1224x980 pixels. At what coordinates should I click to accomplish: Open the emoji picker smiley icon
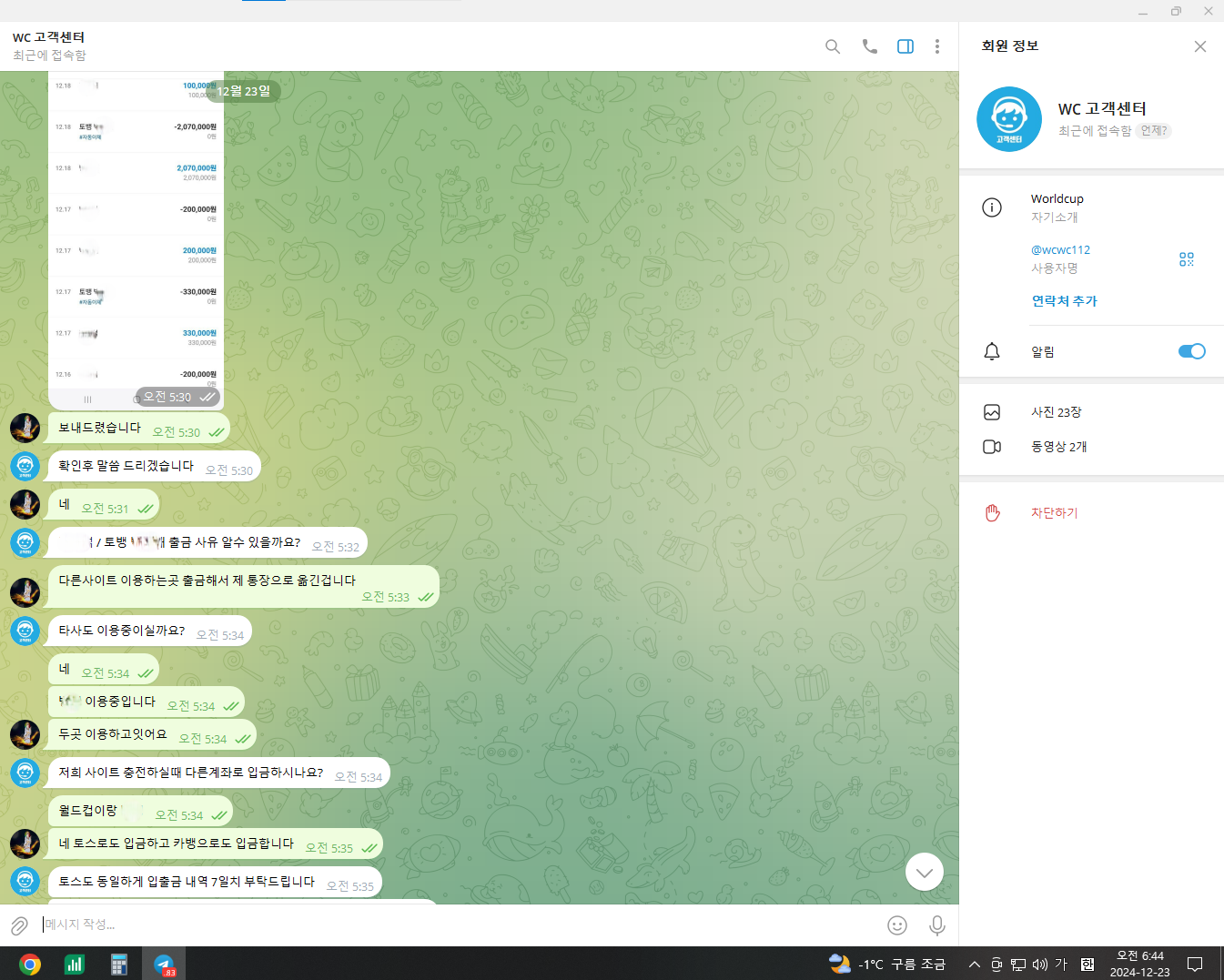tap(896, 925)
